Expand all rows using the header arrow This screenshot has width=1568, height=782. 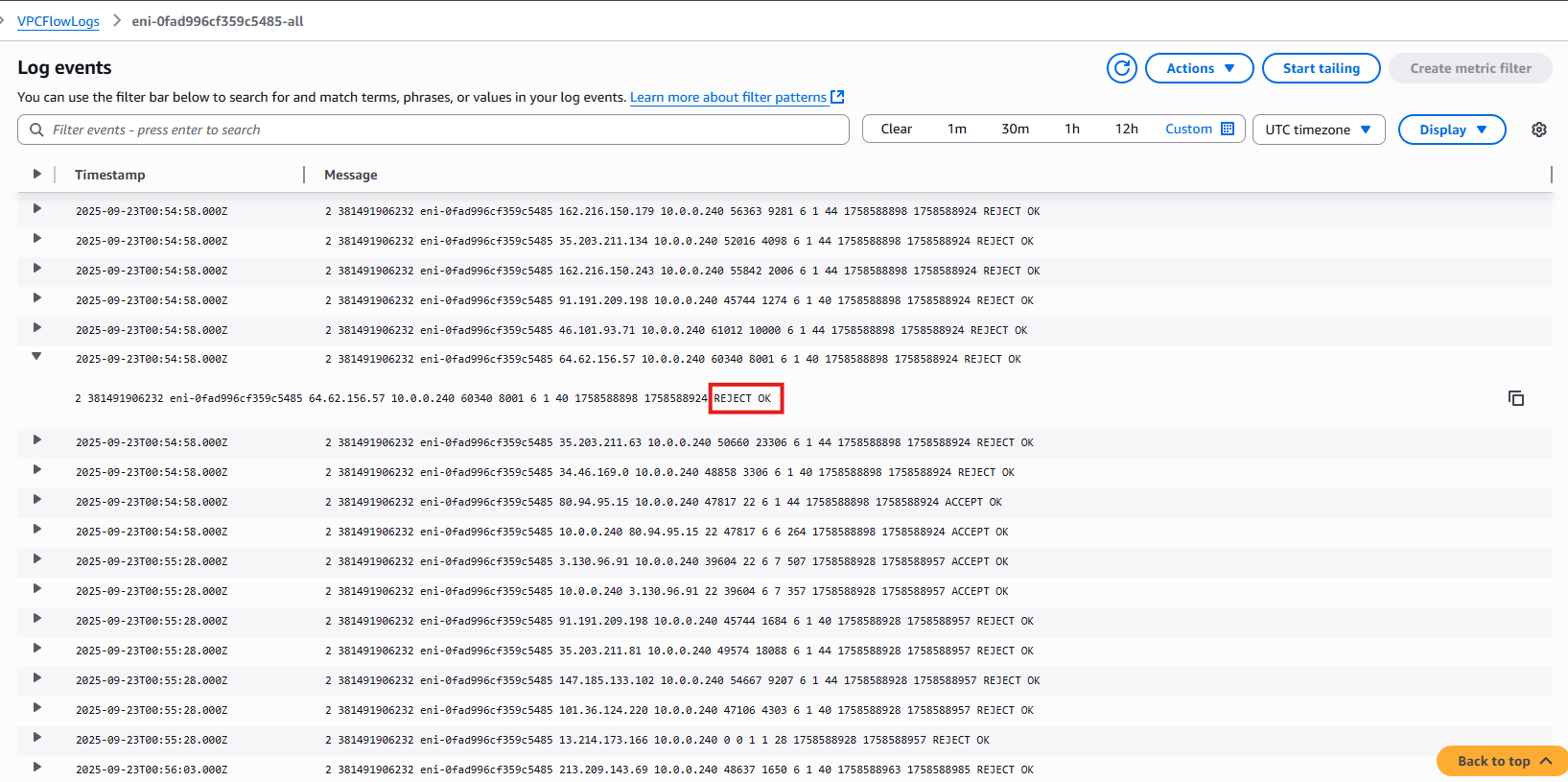pyautogui.click(x=36, y=174)
